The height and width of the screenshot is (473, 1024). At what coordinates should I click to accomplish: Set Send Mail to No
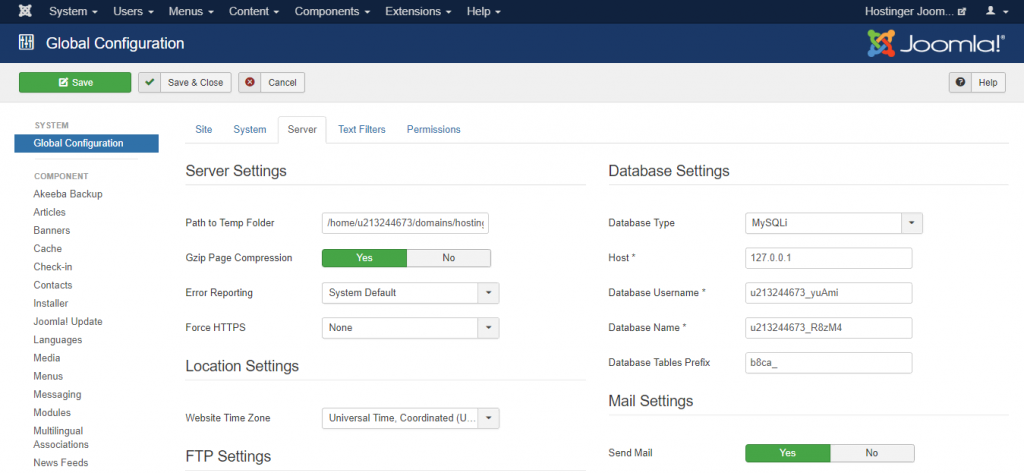pyautogui.click(x=871, y=453)
